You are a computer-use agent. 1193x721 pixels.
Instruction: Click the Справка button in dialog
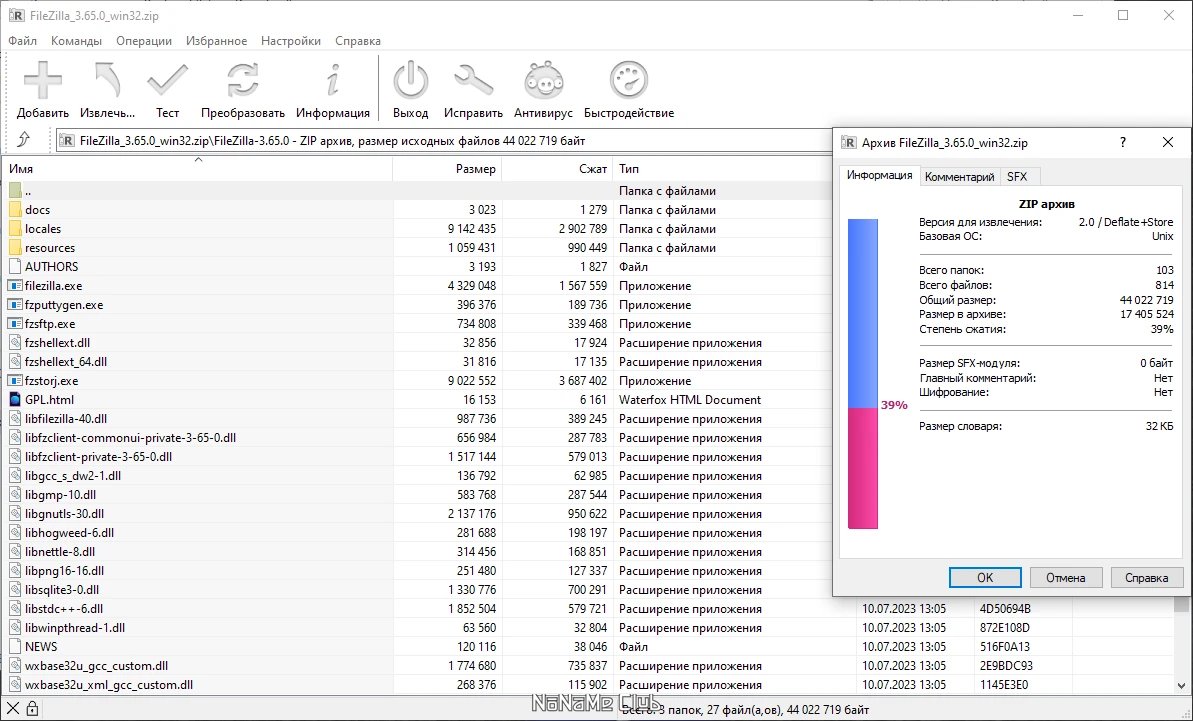[1146, 577]
